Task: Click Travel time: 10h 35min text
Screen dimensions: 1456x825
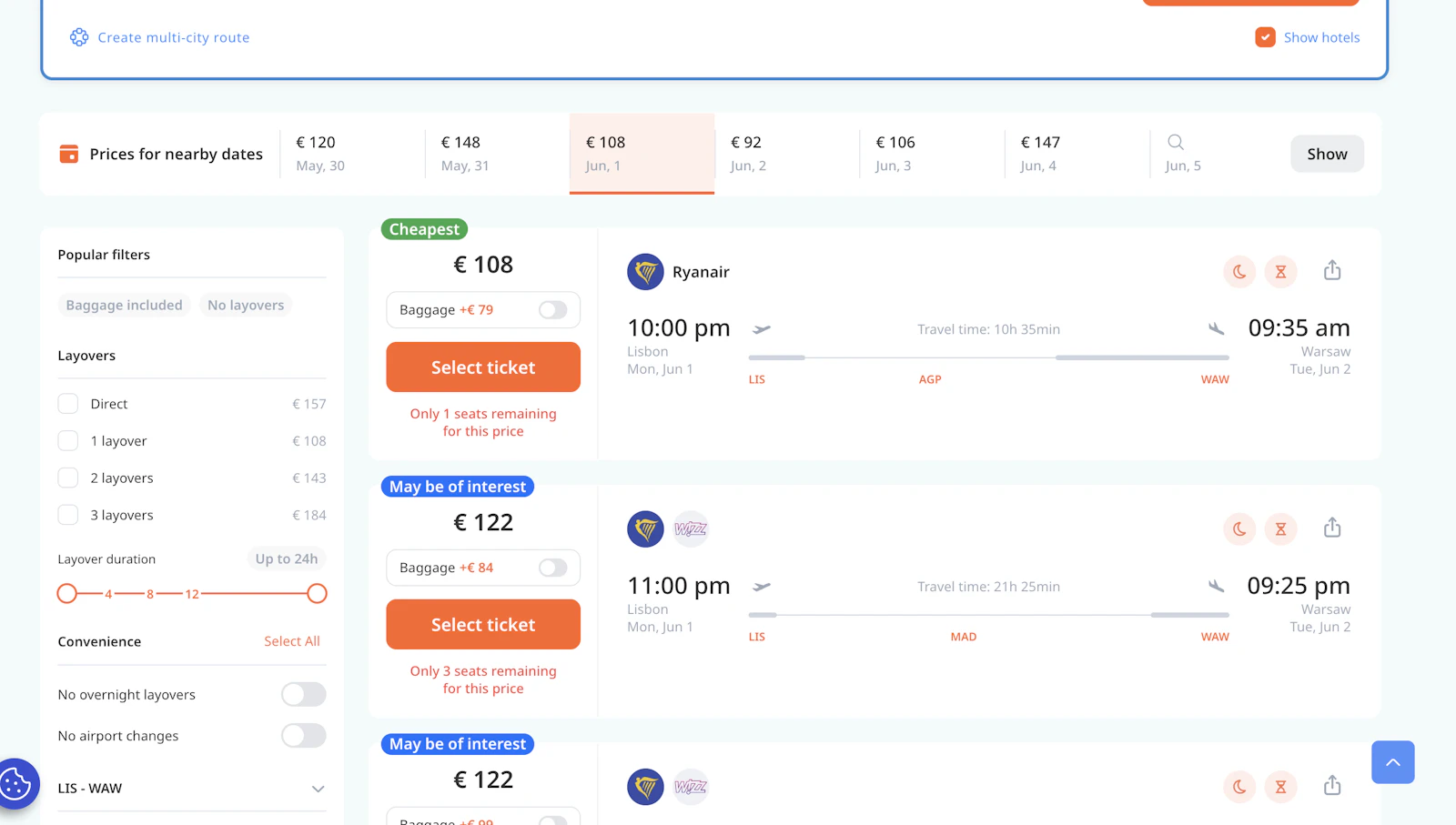Action: click(988, 329)
